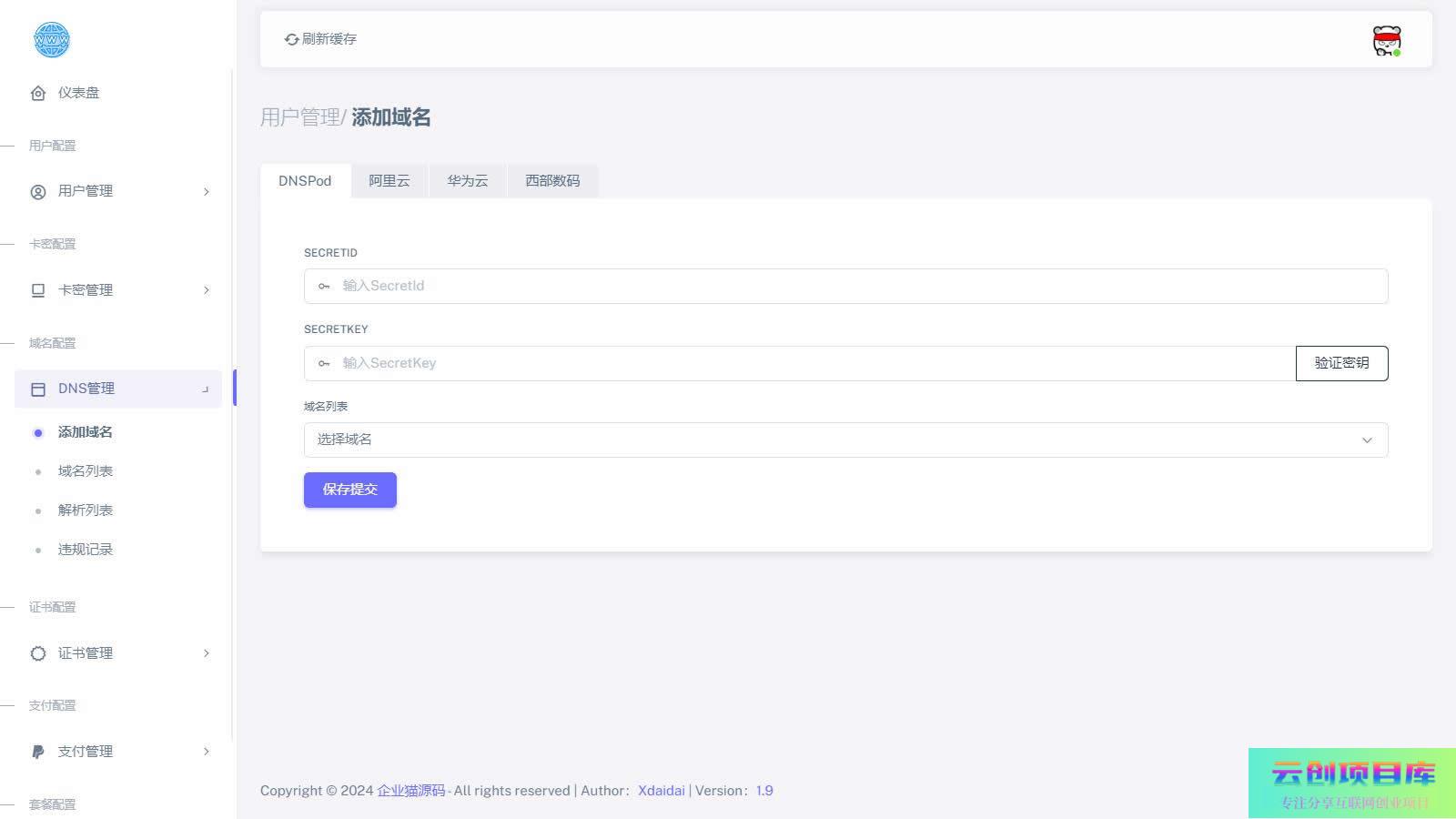Click the globe WWW logo icon
Image resolution: width=1456 pixels, height=819 pixels.
point(52,40)
